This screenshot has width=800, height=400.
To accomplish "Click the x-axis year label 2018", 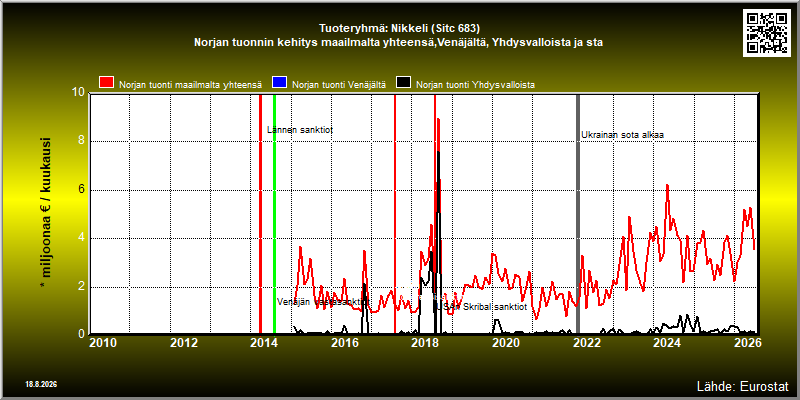I will [x=424, y=342].
